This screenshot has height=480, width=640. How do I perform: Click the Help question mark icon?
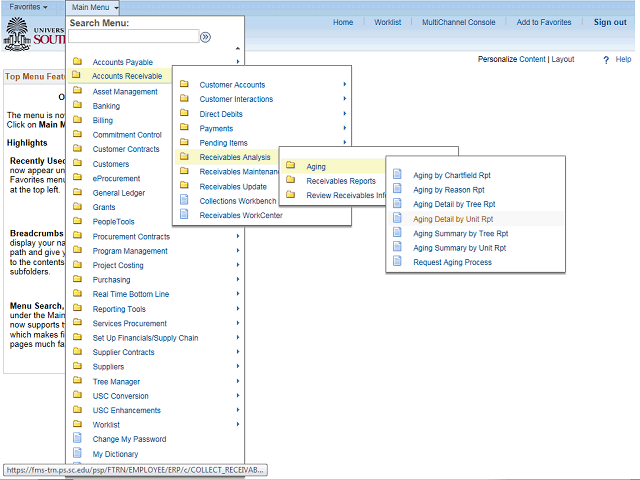(606, 60)
